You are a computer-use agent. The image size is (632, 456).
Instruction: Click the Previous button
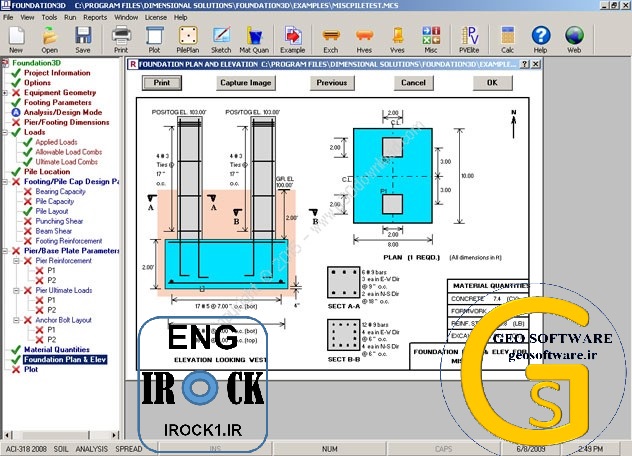click(332, 83)
